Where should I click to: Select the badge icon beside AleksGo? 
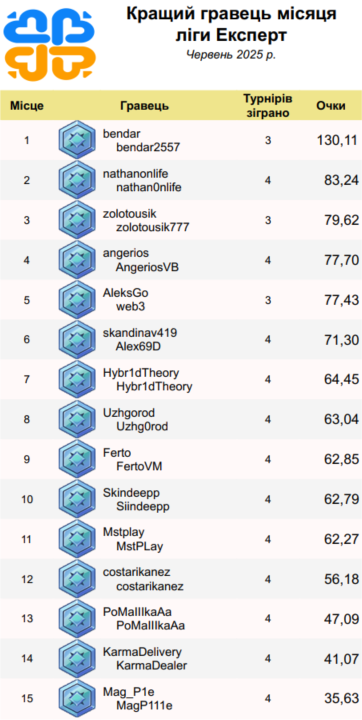[x=77, y=300]
